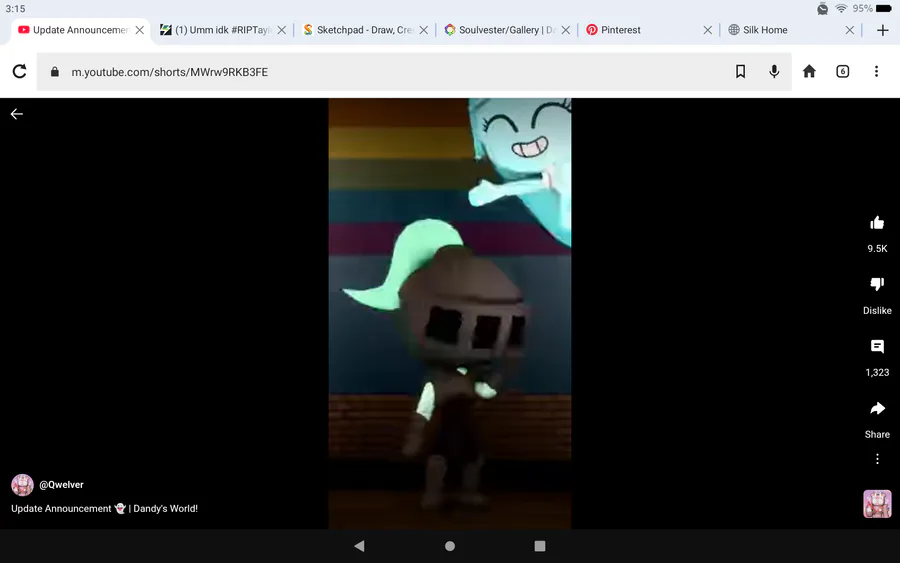Tap the microphone voice search icon
The height and width of the screenshot is (563, 900).
pos(774,71)
